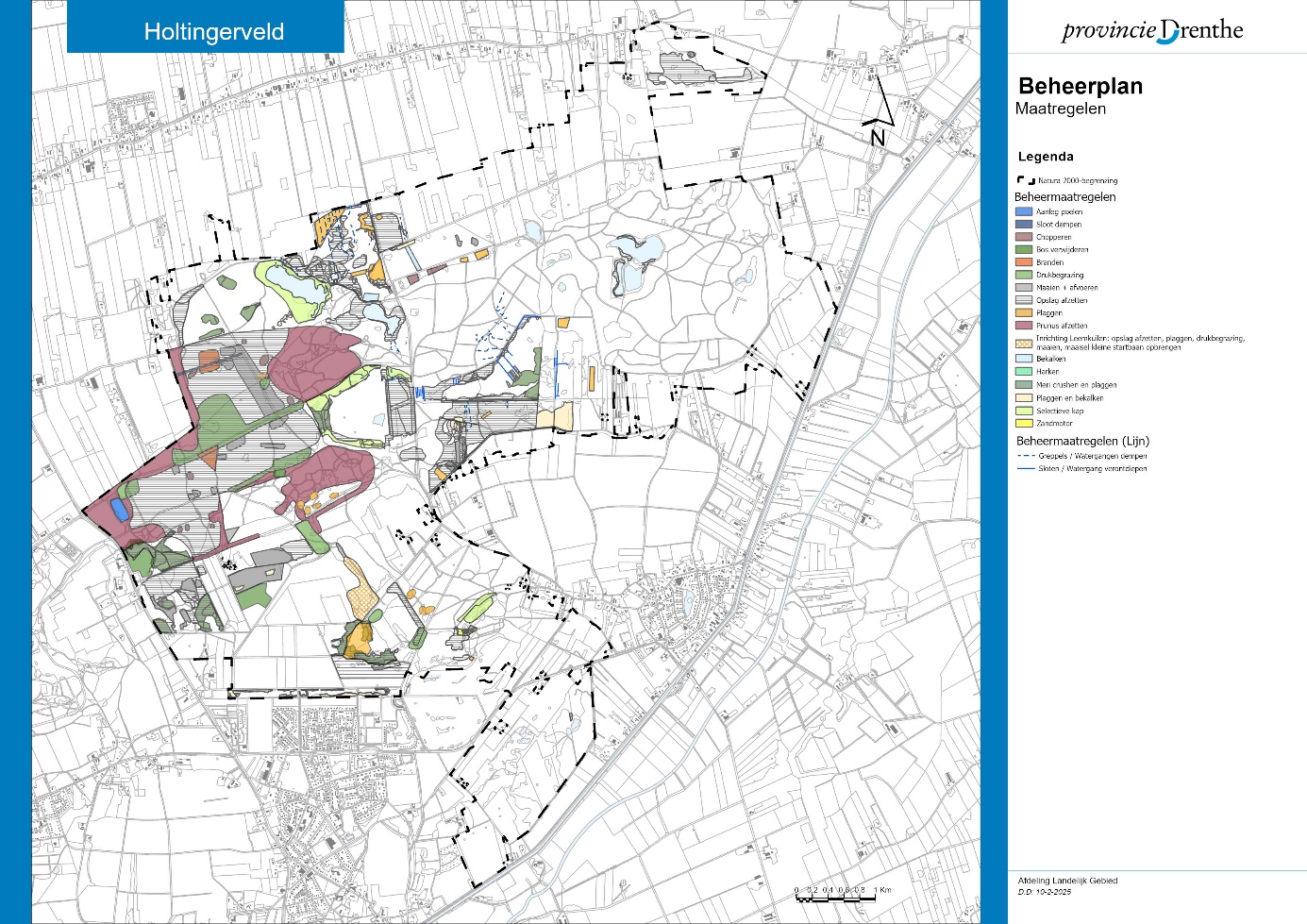The image size is (1307, 924).
Task: Click the Maatregelen subtitle text
Action: point(1060,109)
